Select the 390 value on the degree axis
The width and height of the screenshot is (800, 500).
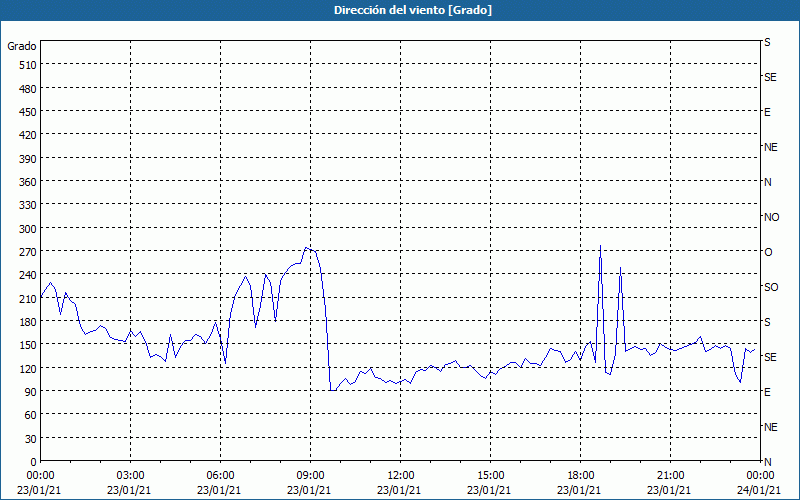pyautogui.click(x=28, y=159)
